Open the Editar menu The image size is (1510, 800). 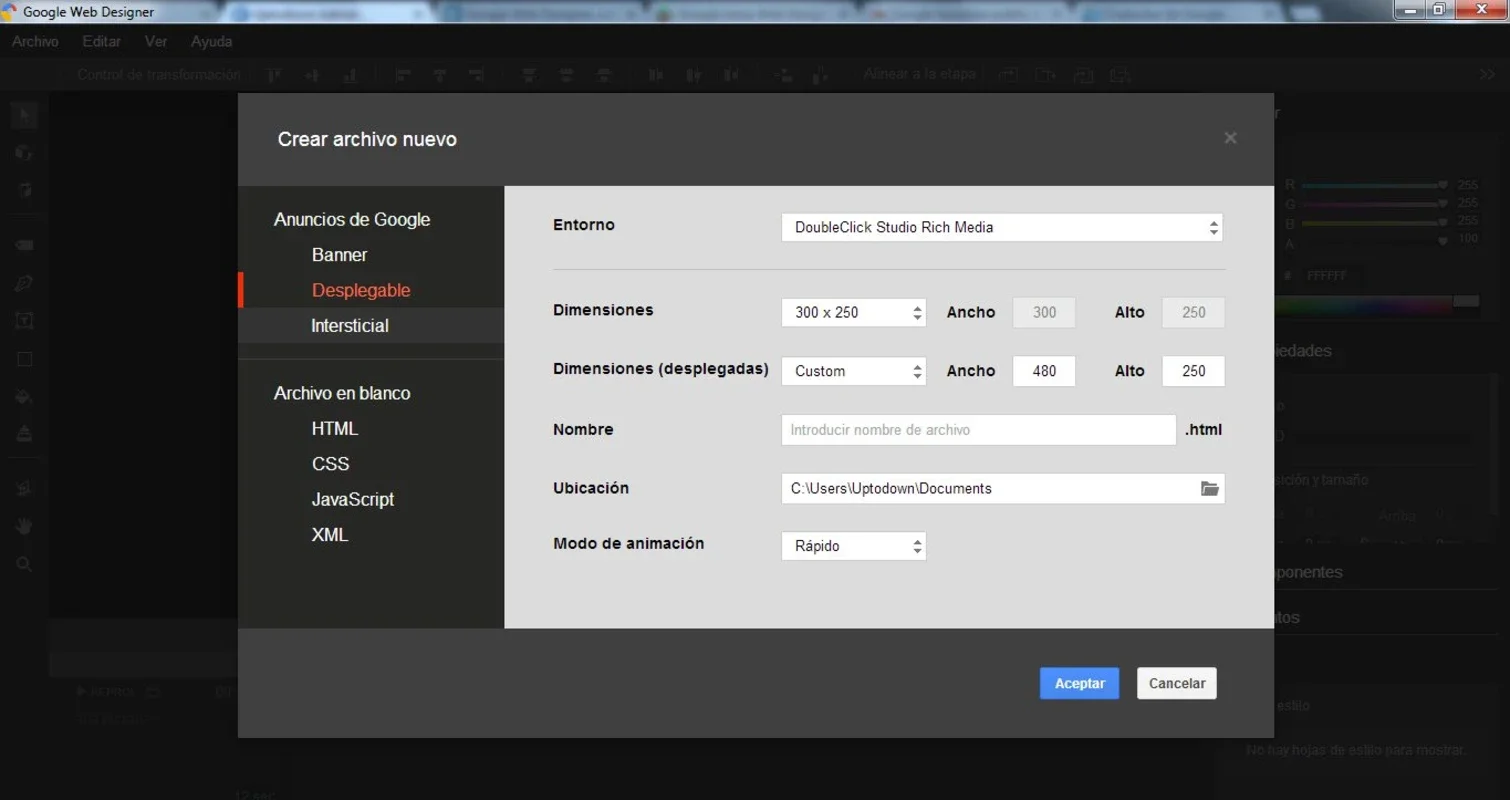point(101,42)
